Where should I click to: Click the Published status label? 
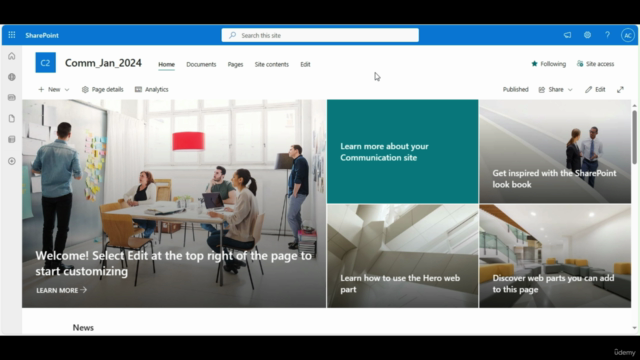(516, 89)
